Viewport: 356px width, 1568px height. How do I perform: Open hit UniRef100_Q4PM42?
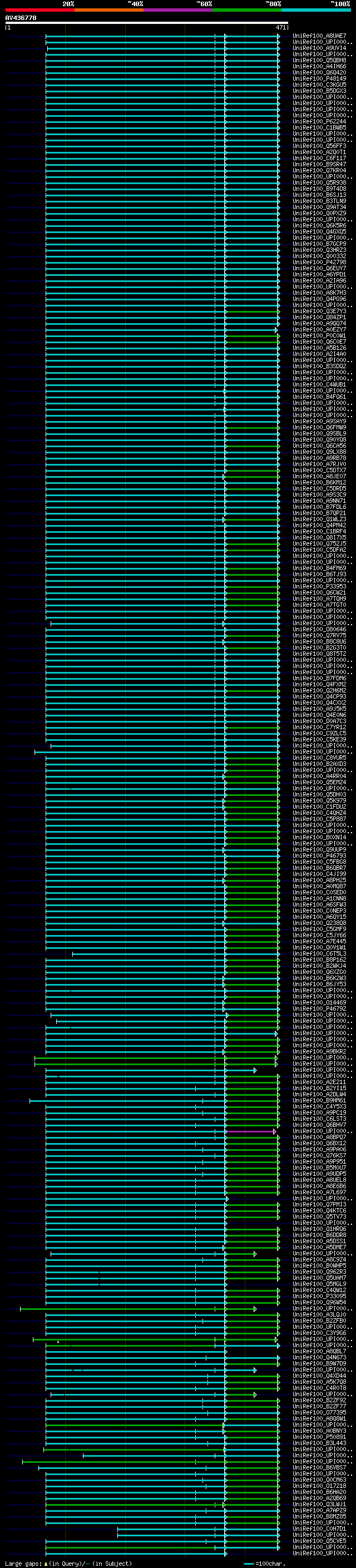(319, 525)
